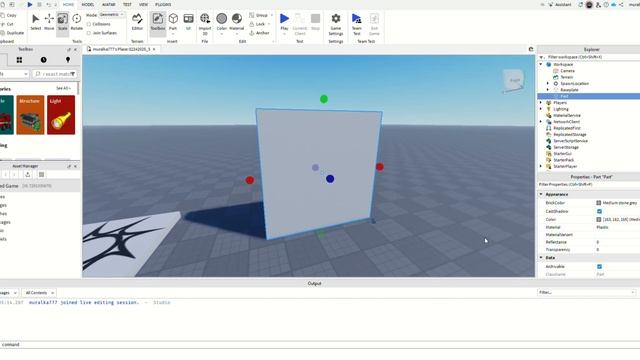Open the All Contexts output dropdown
The image size is (640, 360).
tap(39, 293)
